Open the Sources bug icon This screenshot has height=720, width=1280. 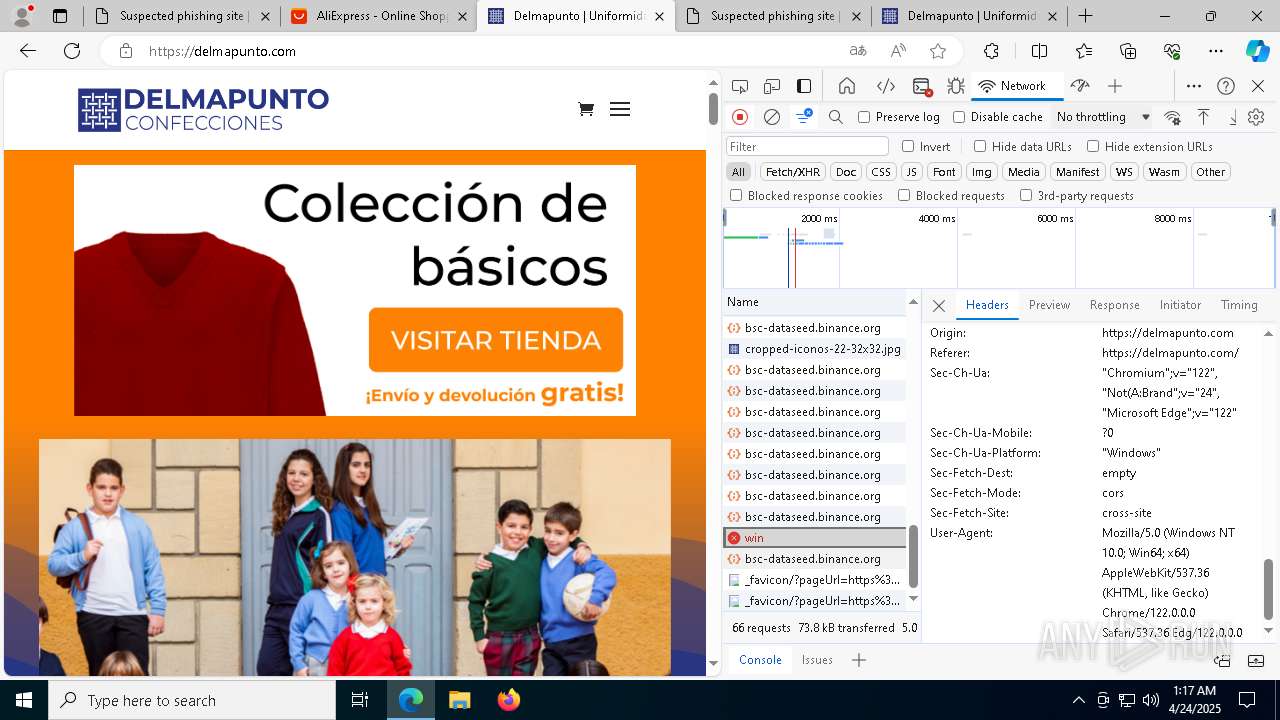pyautogui.click(x=956, y=86)
